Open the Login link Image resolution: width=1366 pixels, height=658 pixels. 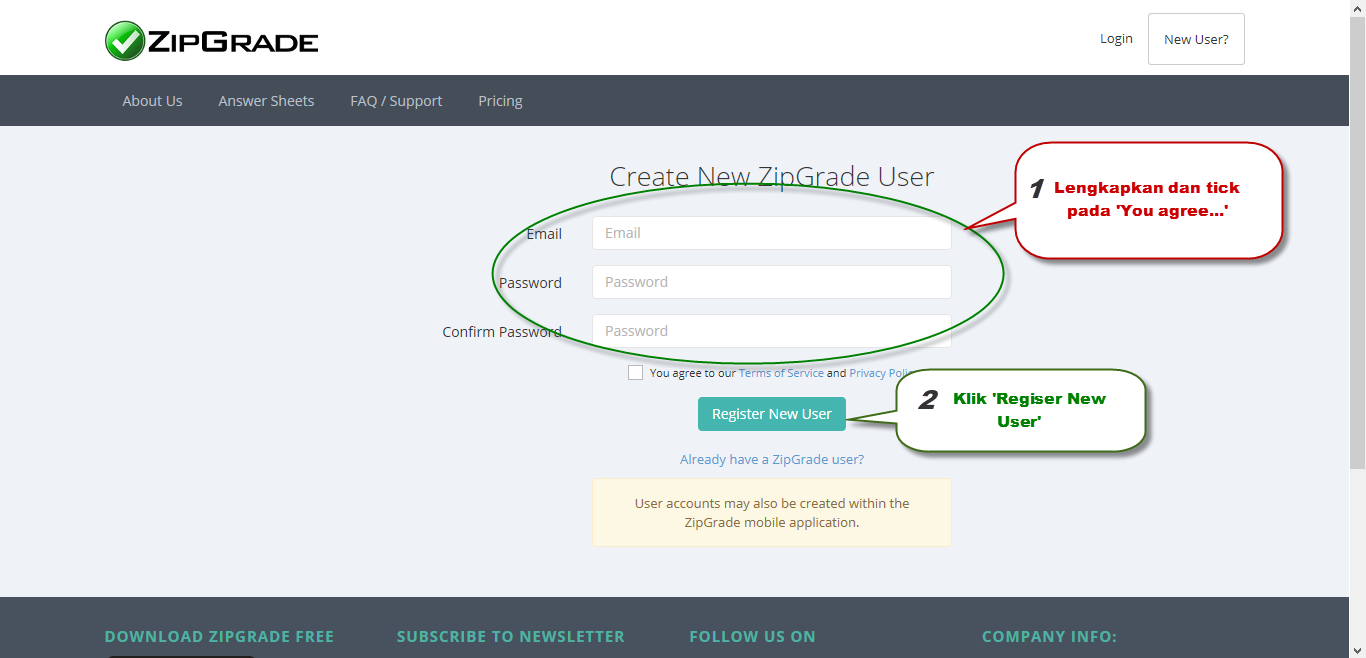1116,39
